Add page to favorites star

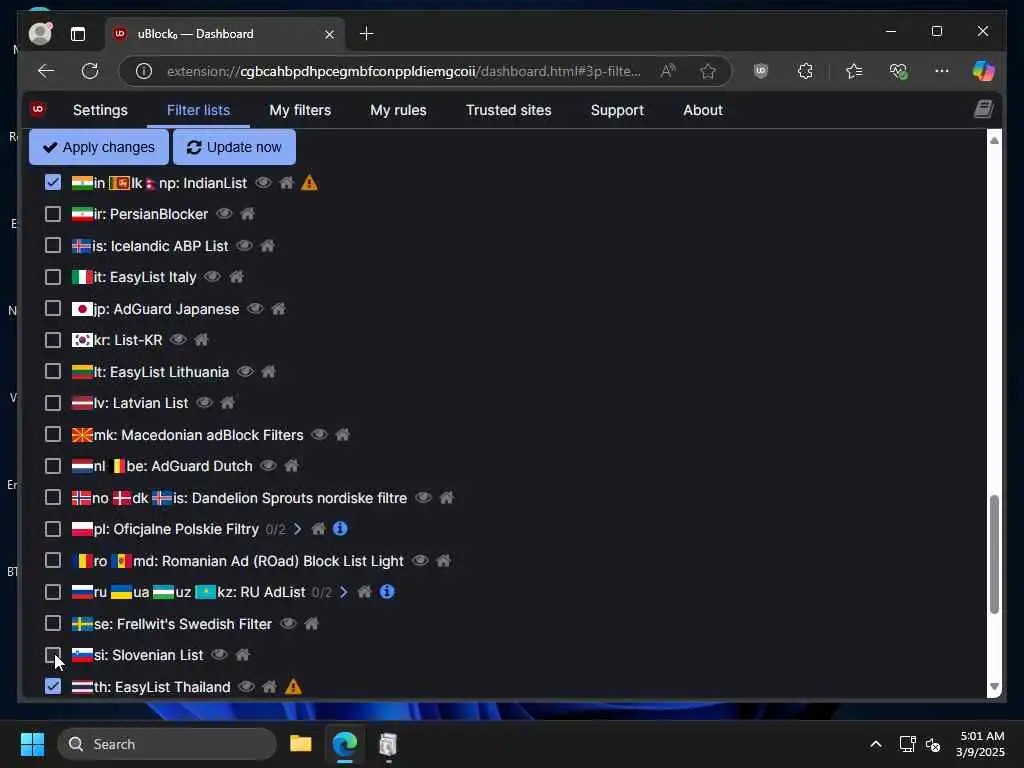click(708, 71)
